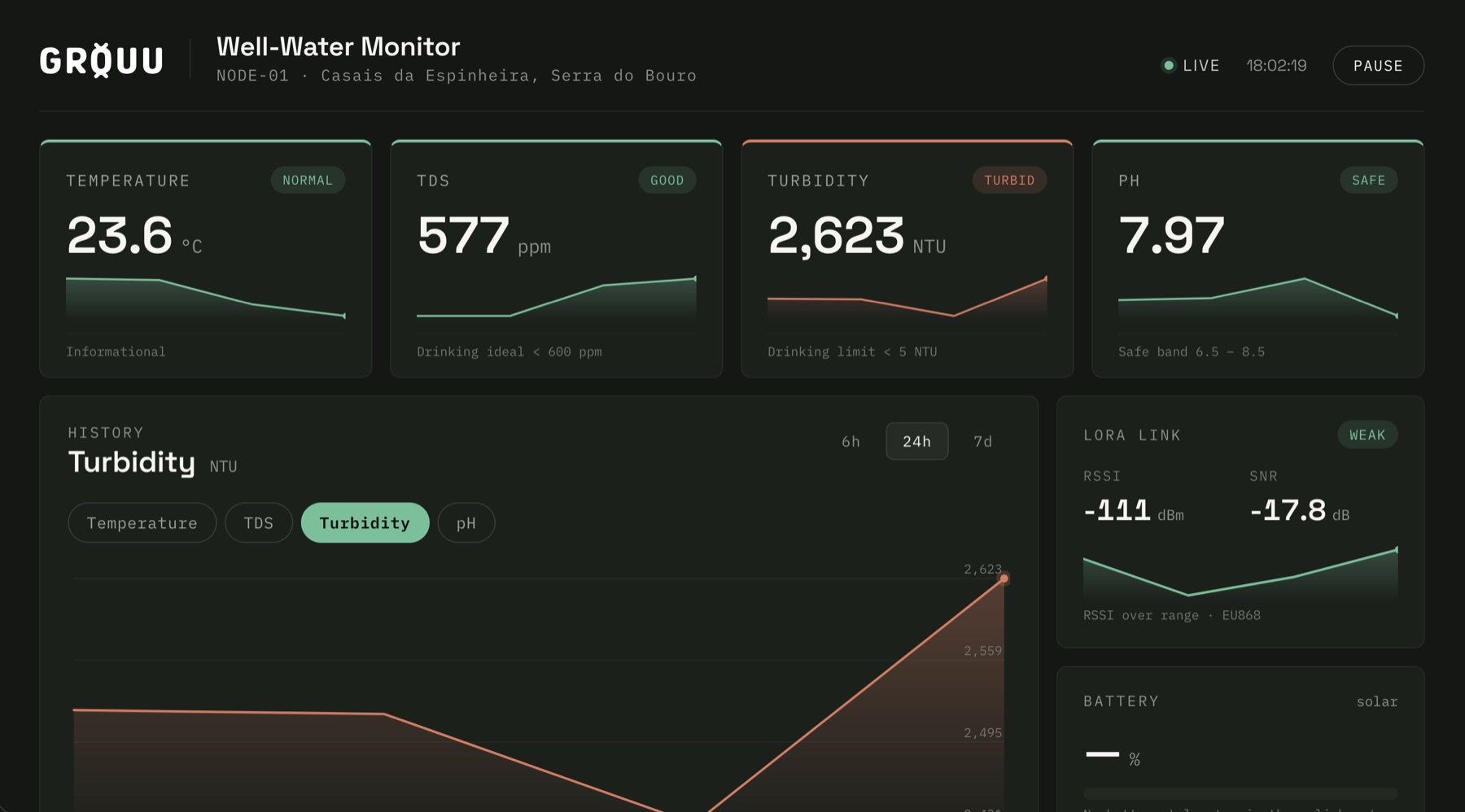Click the 577 ppm reading
The width and height of the screenshot is (1465, 812).
484,235
